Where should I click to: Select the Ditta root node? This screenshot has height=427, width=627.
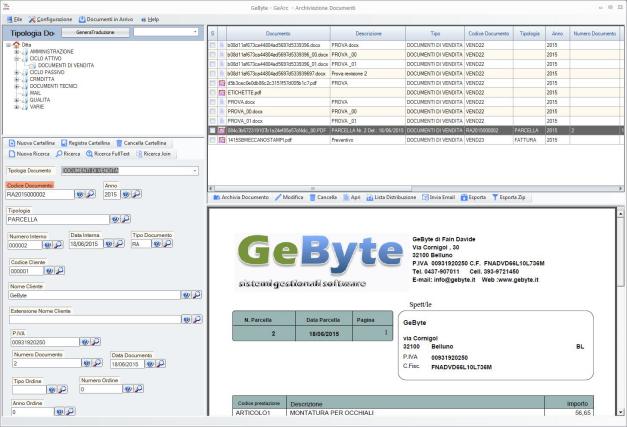click(x=26, y=45)
